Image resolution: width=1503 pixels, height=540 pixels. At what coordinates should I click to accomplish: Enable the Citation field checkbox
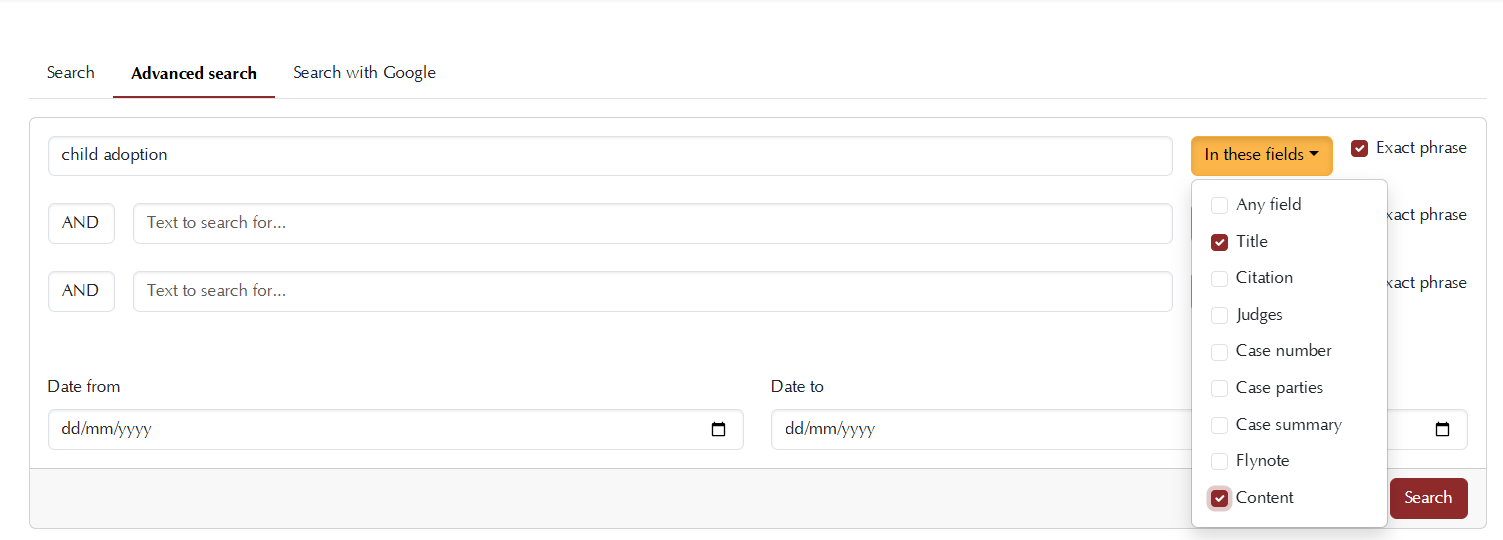[x=1219, y=278]
